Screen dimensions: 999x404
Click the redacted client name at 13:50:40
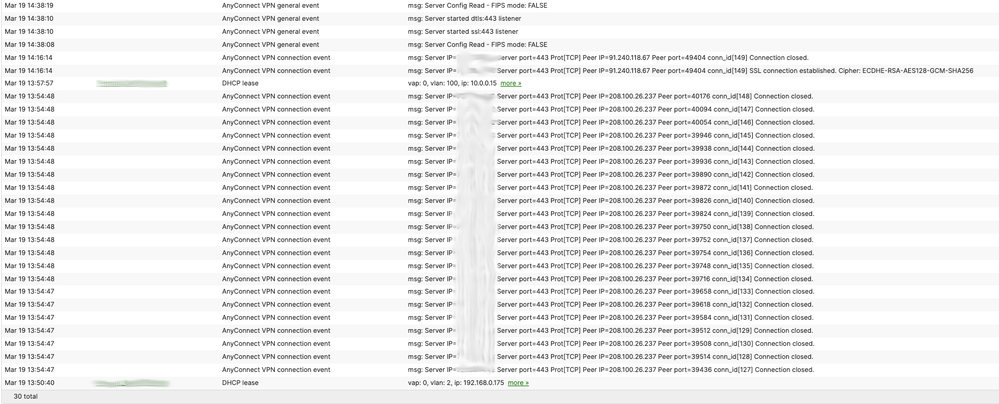pos(131,382)
